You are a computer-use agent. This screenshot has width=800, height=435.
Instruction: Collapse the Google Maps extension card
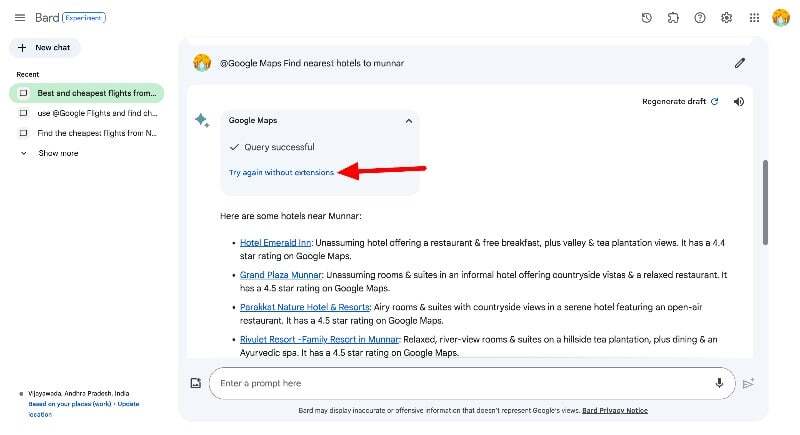(x=409, y=121)
